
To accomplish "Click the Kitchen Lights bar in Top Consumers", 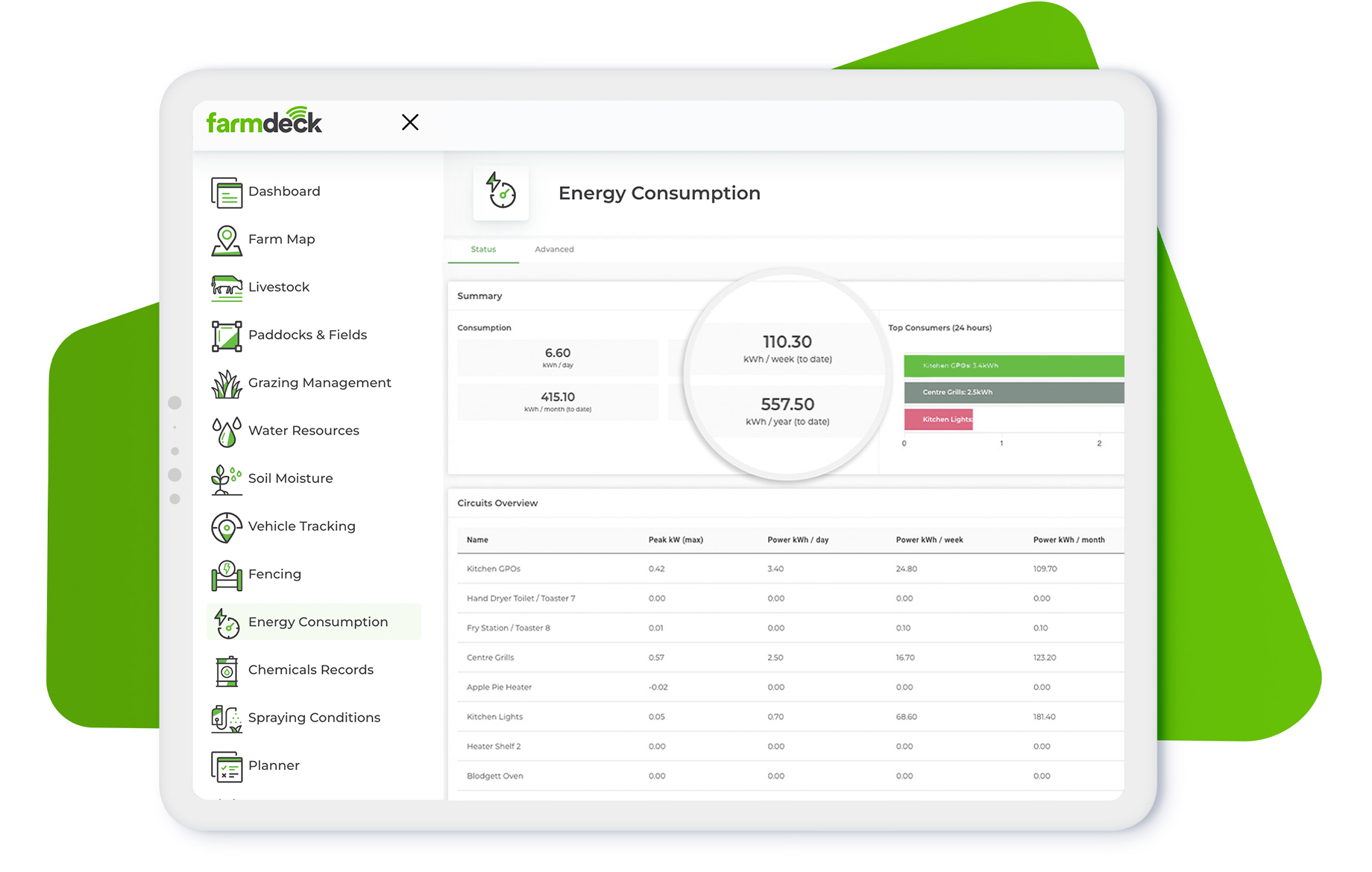I will [x=939, y=419].
